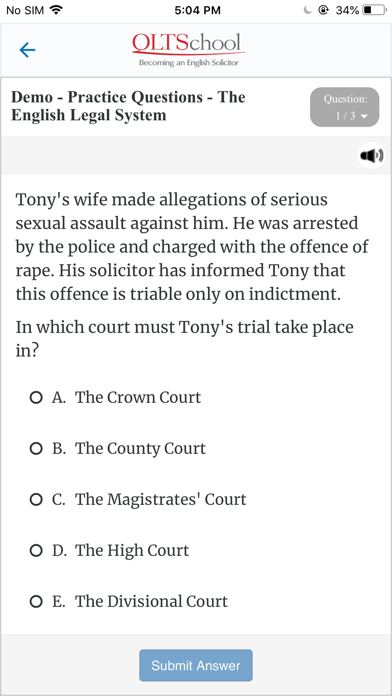Tap the Becoming an English Solicitor tagline

[x=189, y=63]
